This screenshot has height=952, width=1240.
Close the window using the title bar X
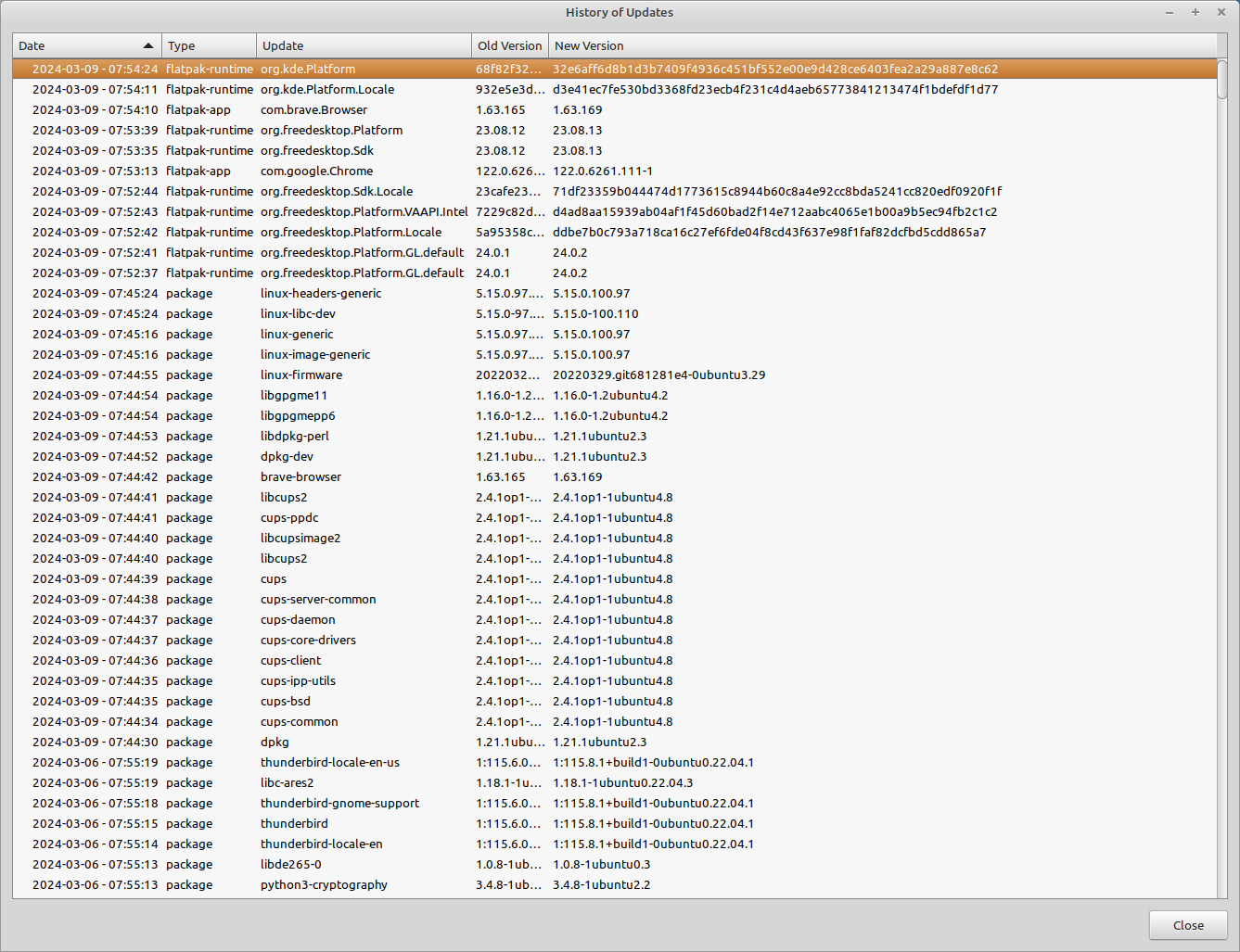point(1221,12)
